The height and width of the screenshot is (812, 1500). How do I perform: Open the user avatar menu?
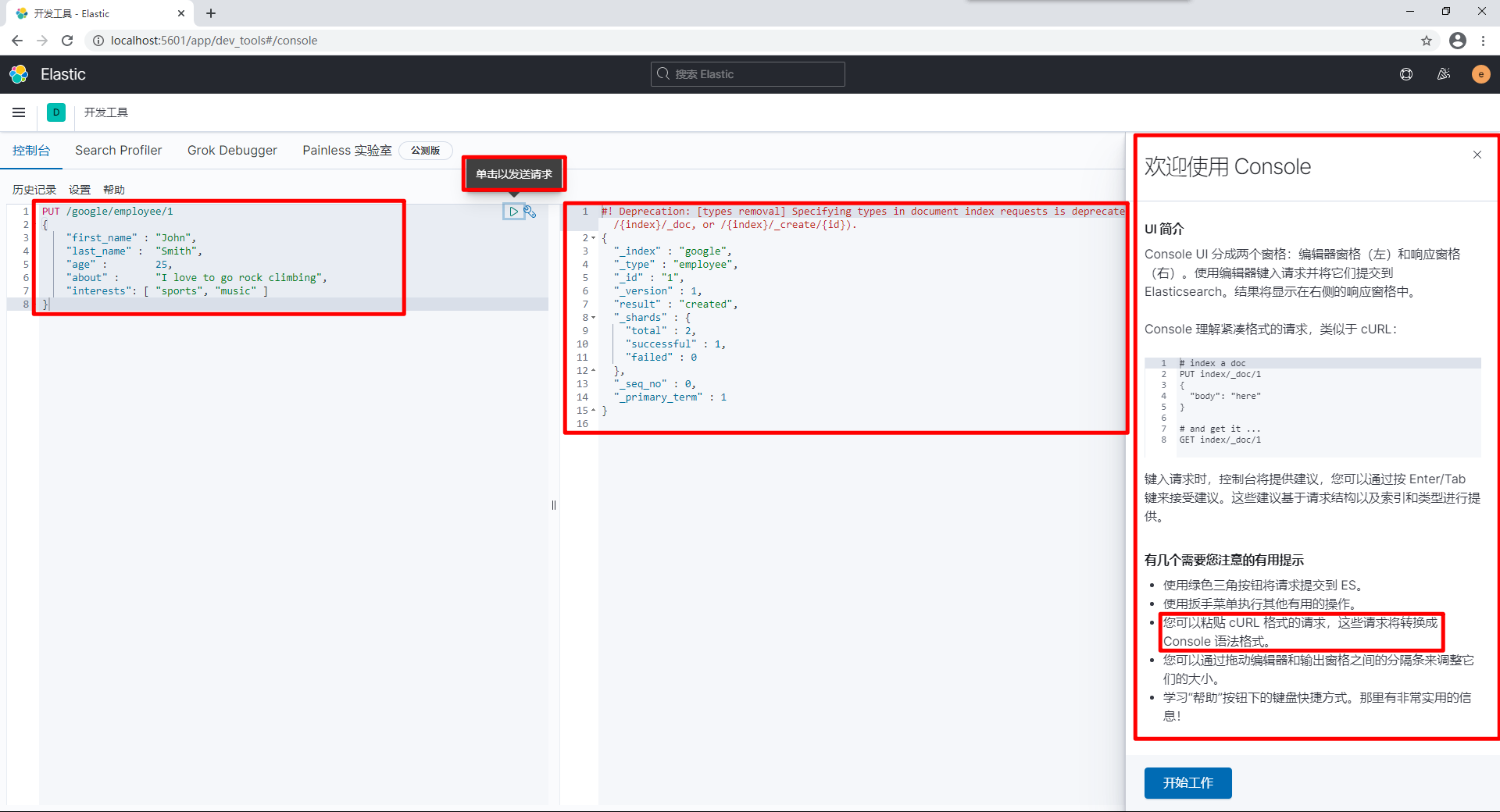tap(1480, 74)
